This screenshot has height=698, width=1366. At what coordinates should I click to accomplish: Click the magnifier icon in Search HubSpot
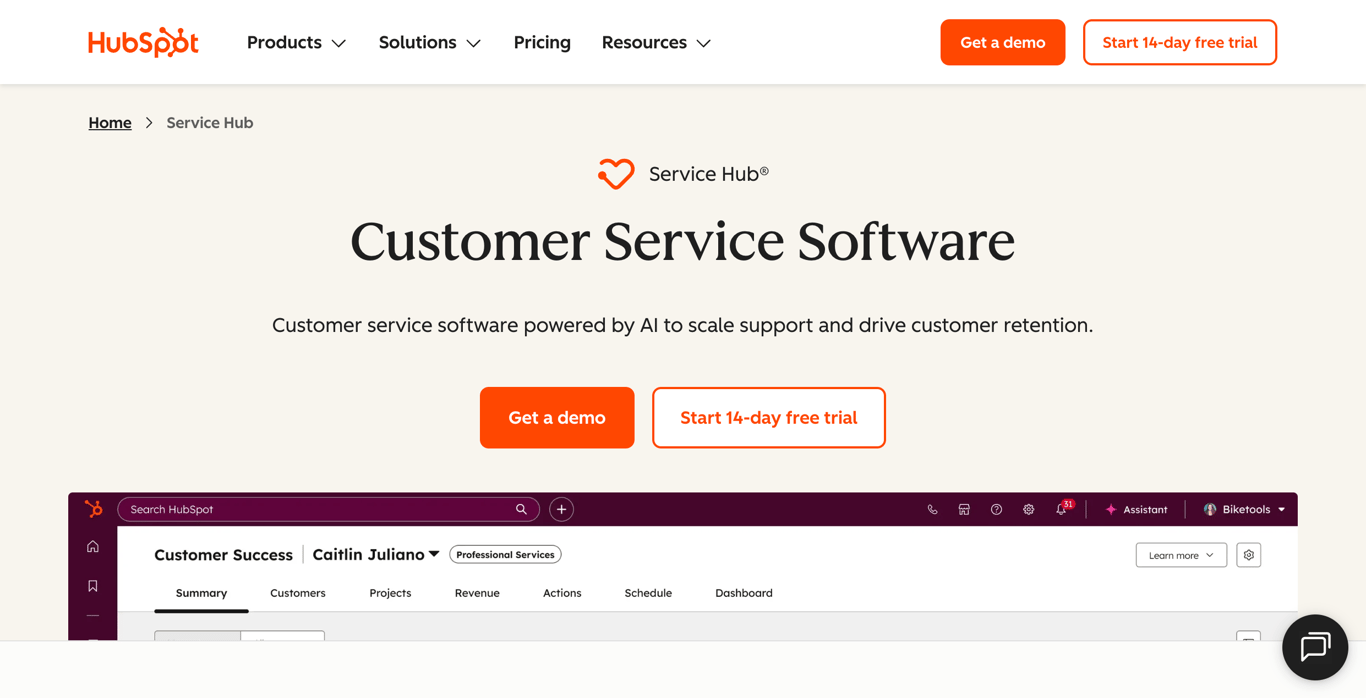tap(521, 509)
